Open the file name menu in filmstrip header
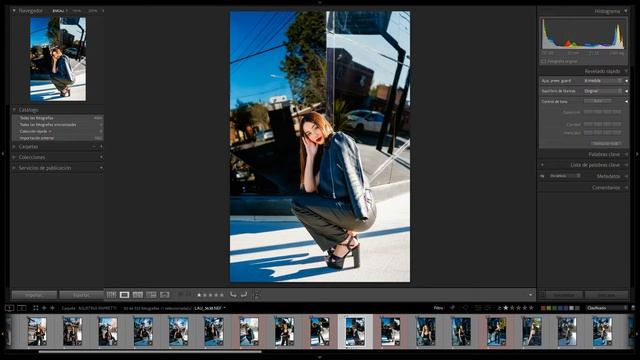The height and width of the screenshot is (360, 640). click(209, 308)
